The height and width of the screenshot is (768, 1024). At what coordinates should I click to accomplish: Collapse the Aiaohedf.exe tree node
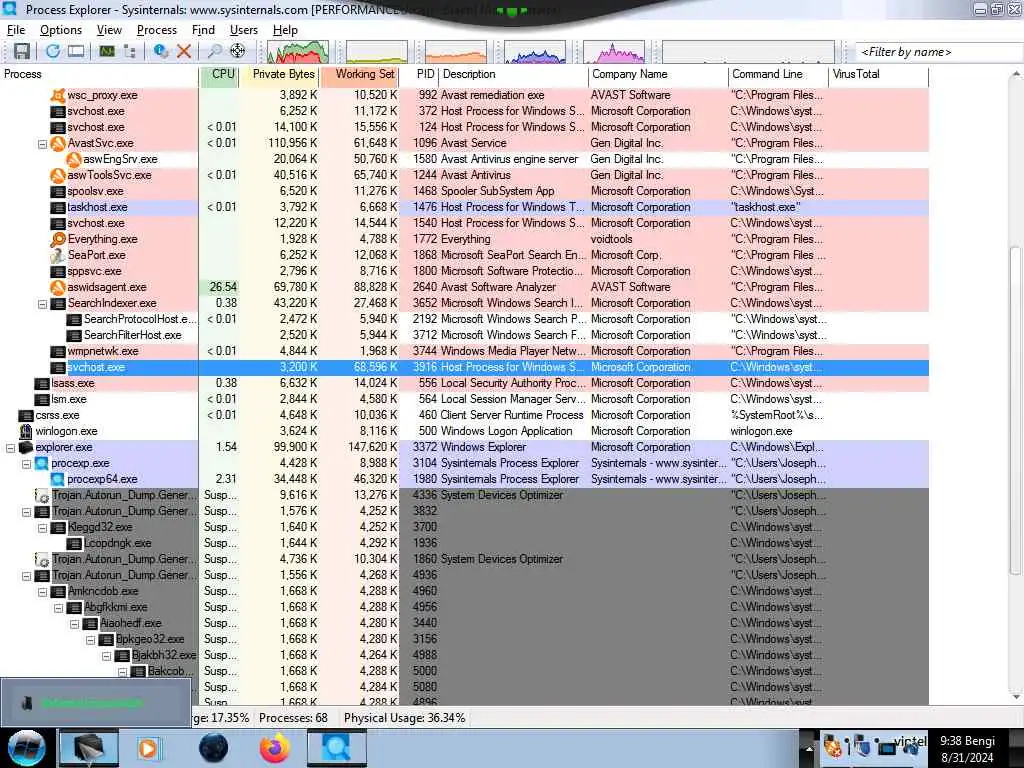(x=74, y=624)
